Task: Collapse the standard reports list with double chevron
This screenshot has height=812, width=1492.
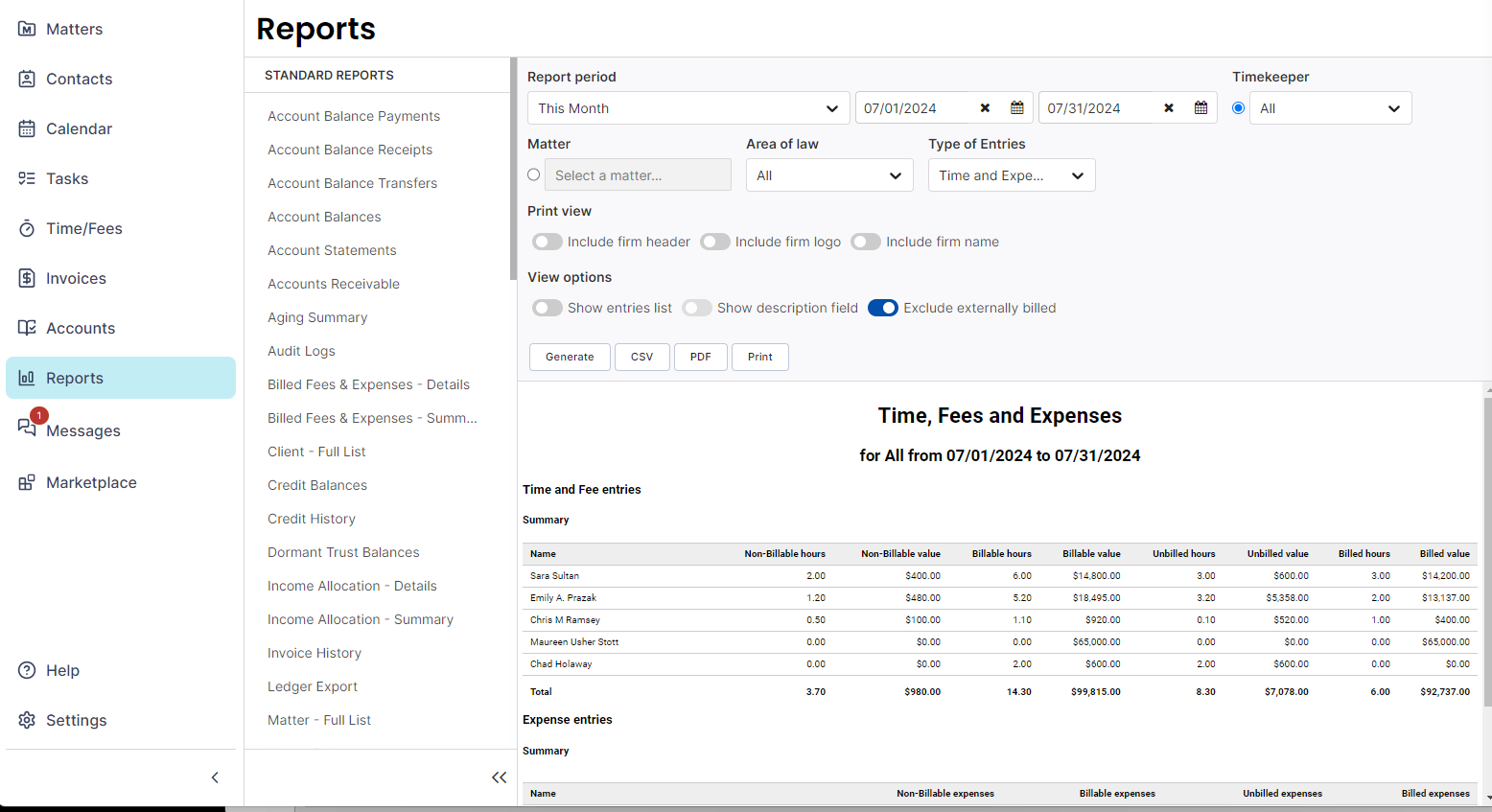Action: (x=499, y=777)
